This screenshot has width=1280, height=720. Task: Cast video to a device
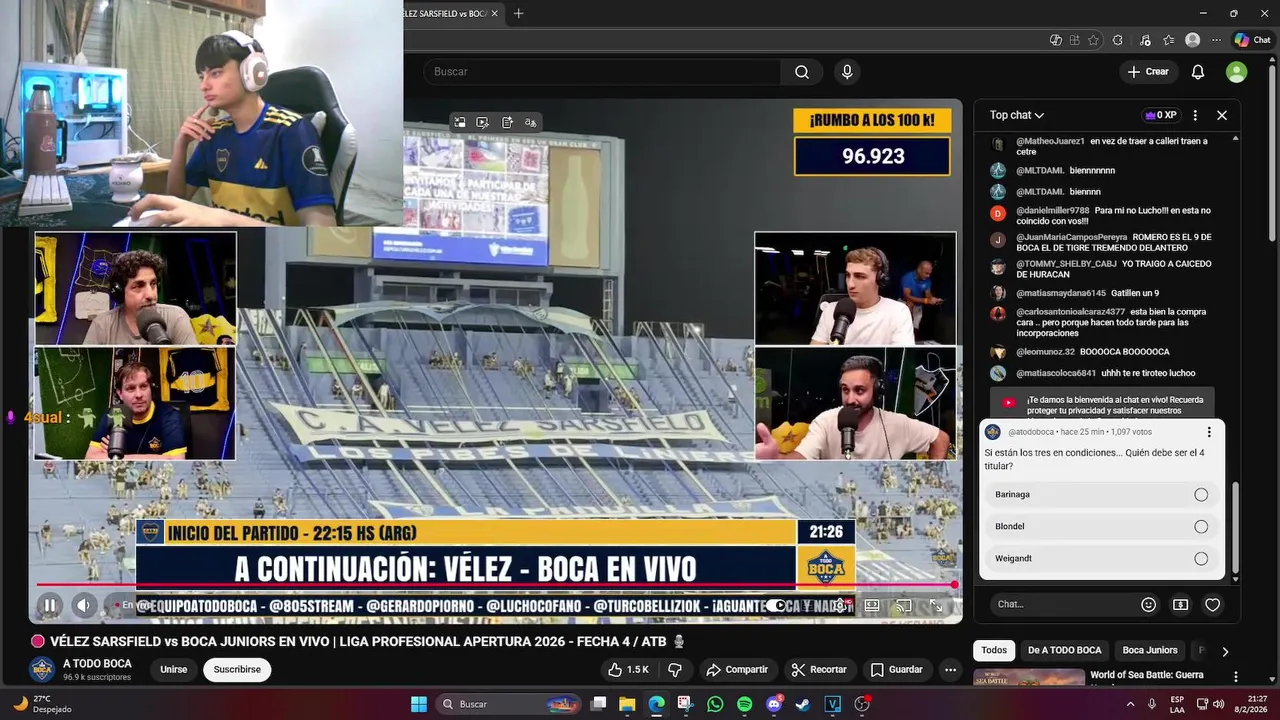(x=903, y=605)
